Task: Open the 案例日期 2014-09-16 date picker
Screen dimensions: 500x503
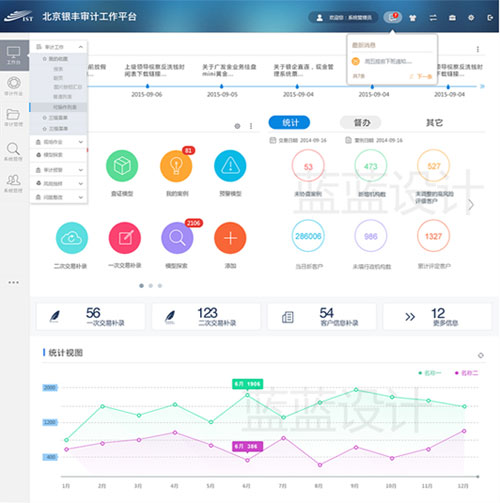Action: click(374, 140)
